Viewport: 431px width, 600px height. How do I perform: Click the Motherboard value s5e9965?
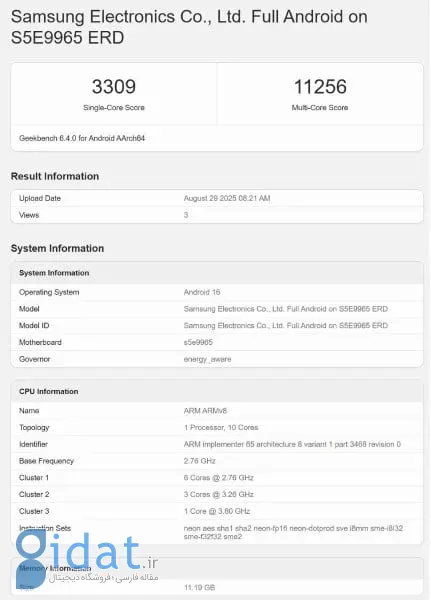198,342
